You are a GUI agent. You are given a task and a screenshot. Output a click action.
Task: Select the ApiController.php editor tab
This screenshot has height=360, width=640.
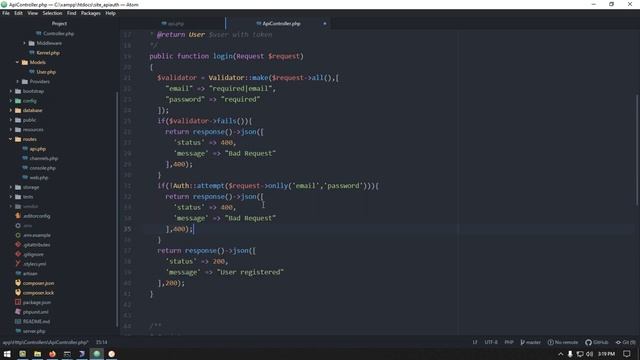click(278, 24)
